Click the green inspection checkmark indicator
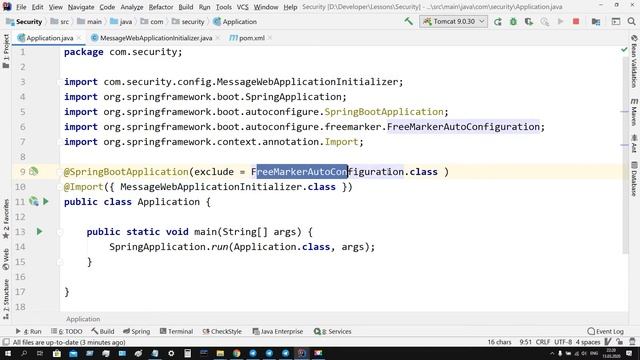This screenshot has width=640, height=360. [624, 50]
